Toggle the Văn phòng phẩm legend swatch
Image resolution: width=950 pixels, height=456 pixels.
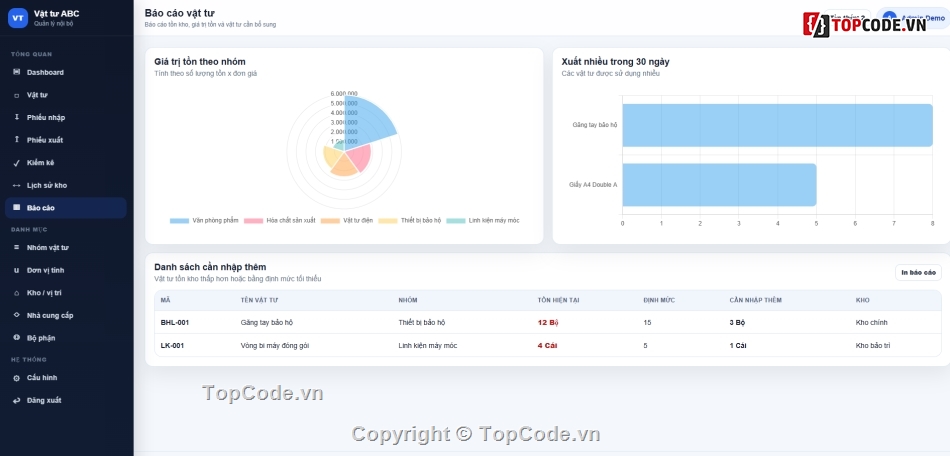pyautogui.click(x=179, y=221)
